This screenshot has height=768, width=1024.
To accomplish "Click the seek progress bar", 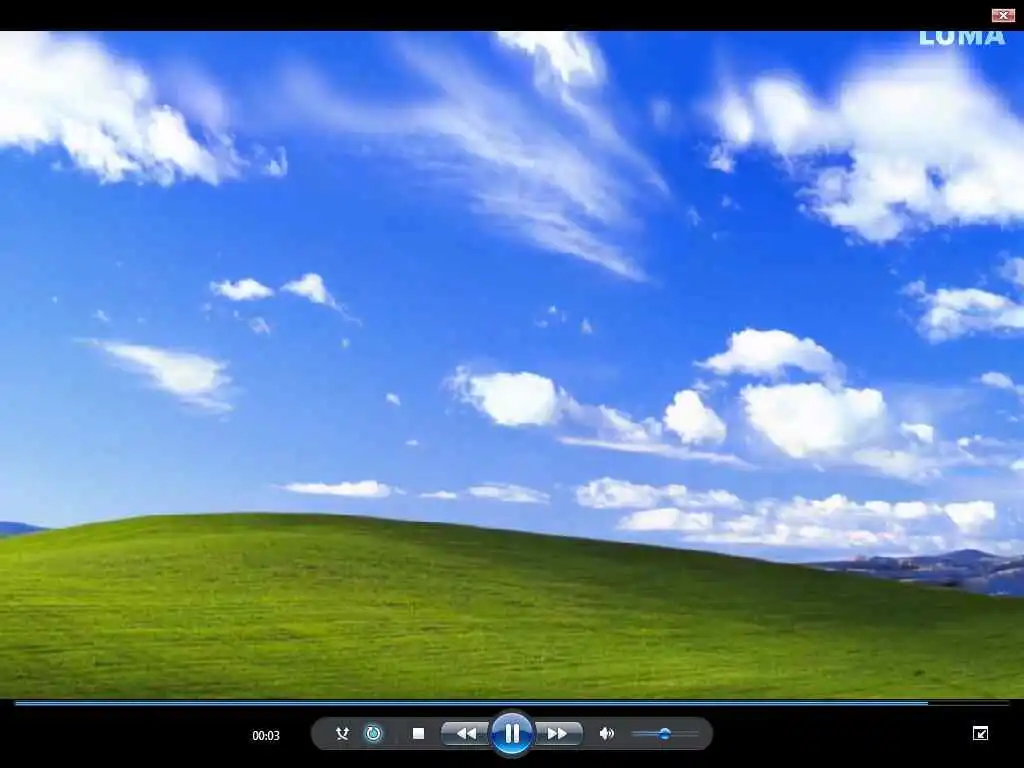I will coord(512,703).
